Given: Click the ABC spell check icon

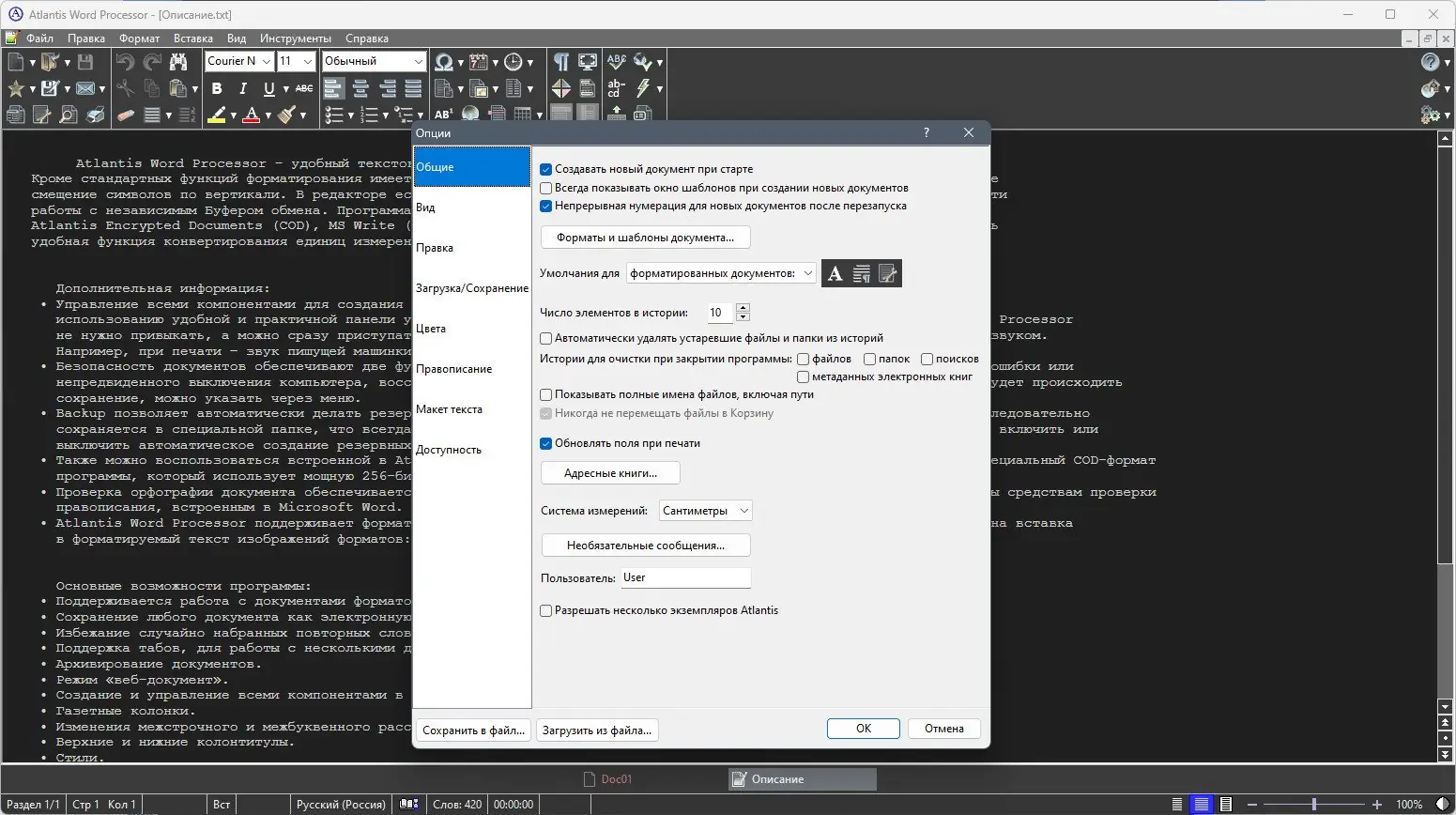Looking at the screenshot, I should pos(616,62).
